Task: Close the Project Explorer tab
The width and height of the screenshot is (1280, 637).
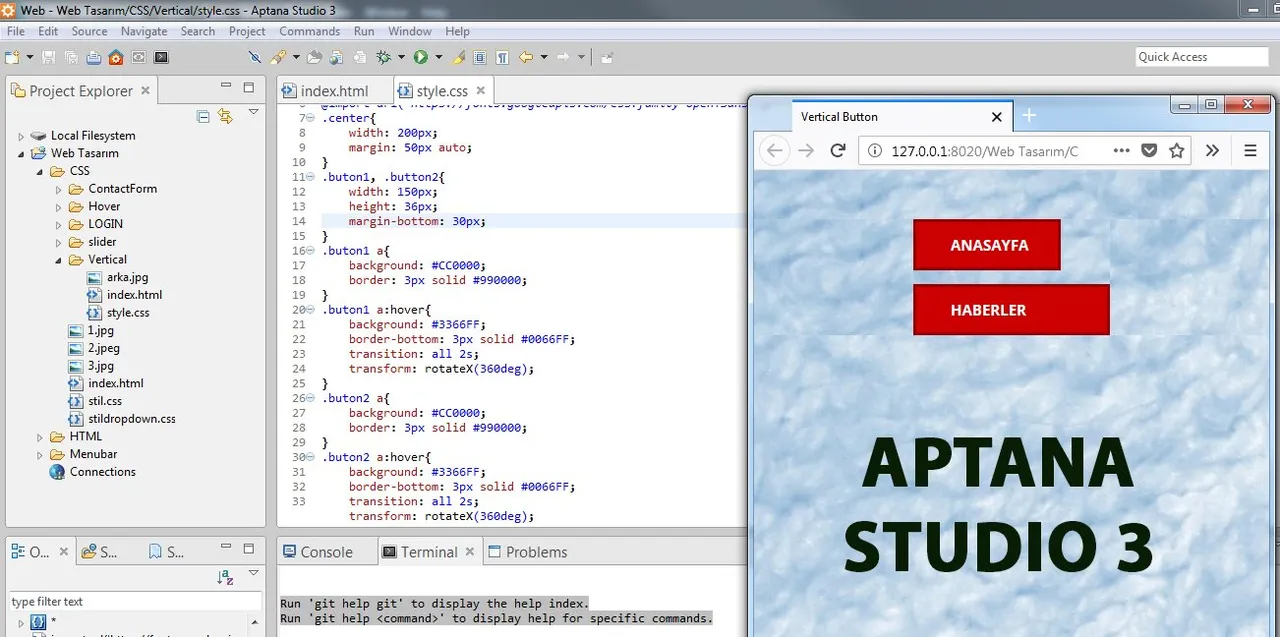Action: pos(145,90)
